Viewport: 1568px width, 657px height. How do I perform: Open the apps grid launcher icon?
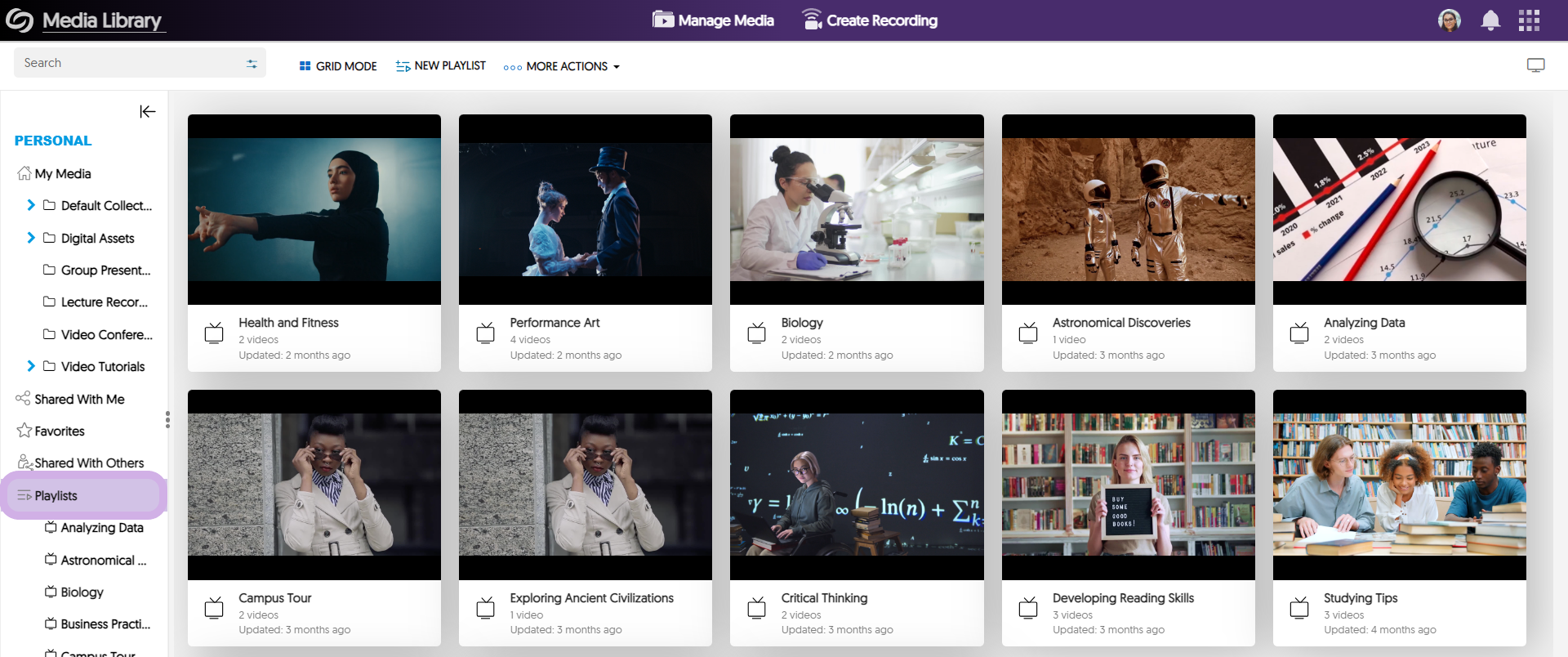pyautogui.click(x=1529, y=20)
